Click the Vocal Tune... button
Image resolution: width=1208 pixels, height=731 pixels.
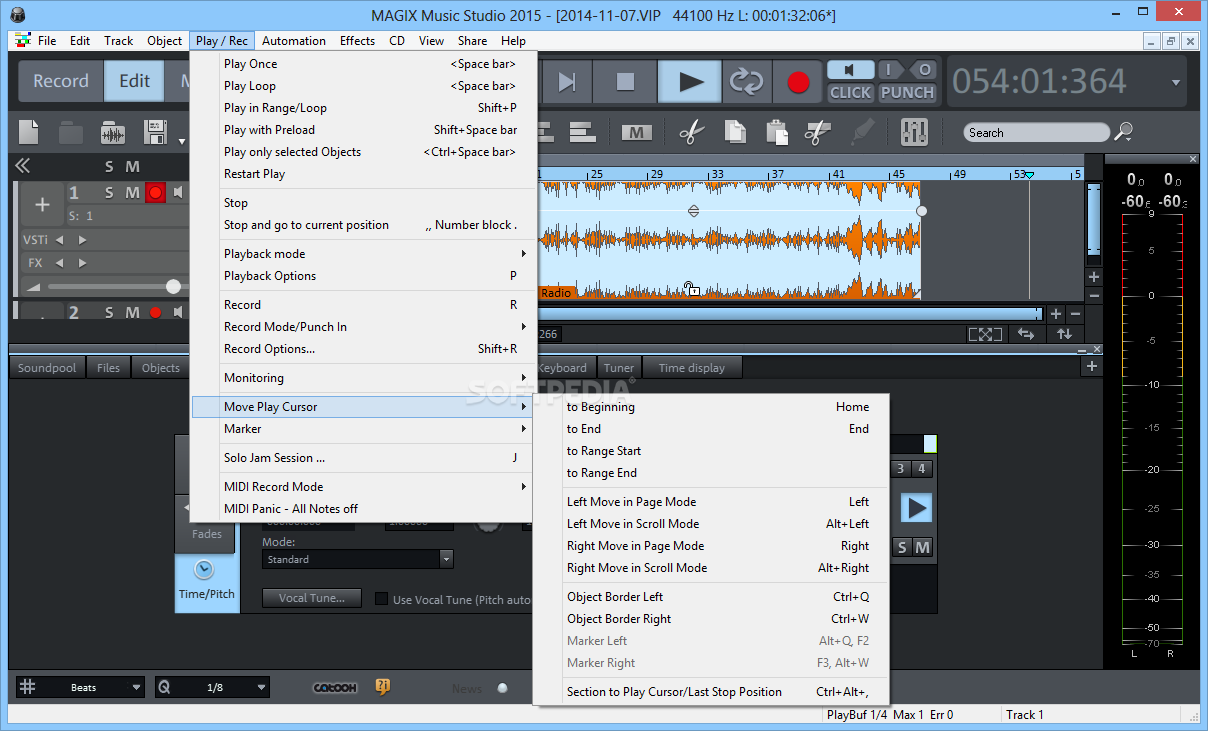tap(312, 598)
